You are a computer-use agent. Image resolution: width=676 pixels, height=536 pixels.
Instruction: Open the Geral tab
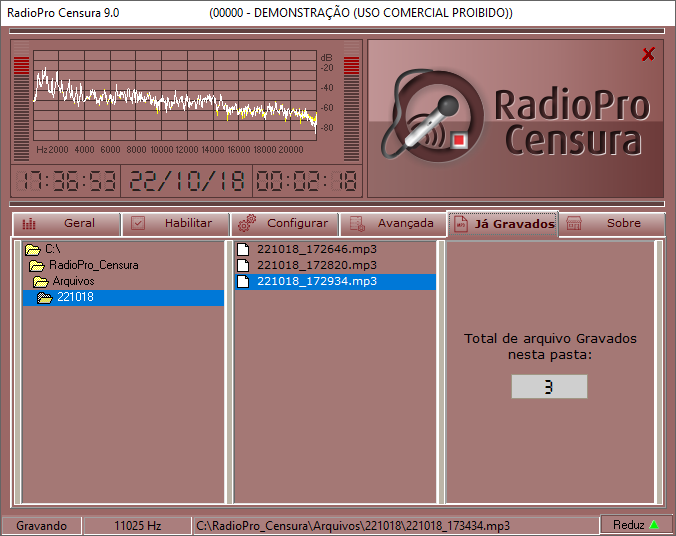66,224
